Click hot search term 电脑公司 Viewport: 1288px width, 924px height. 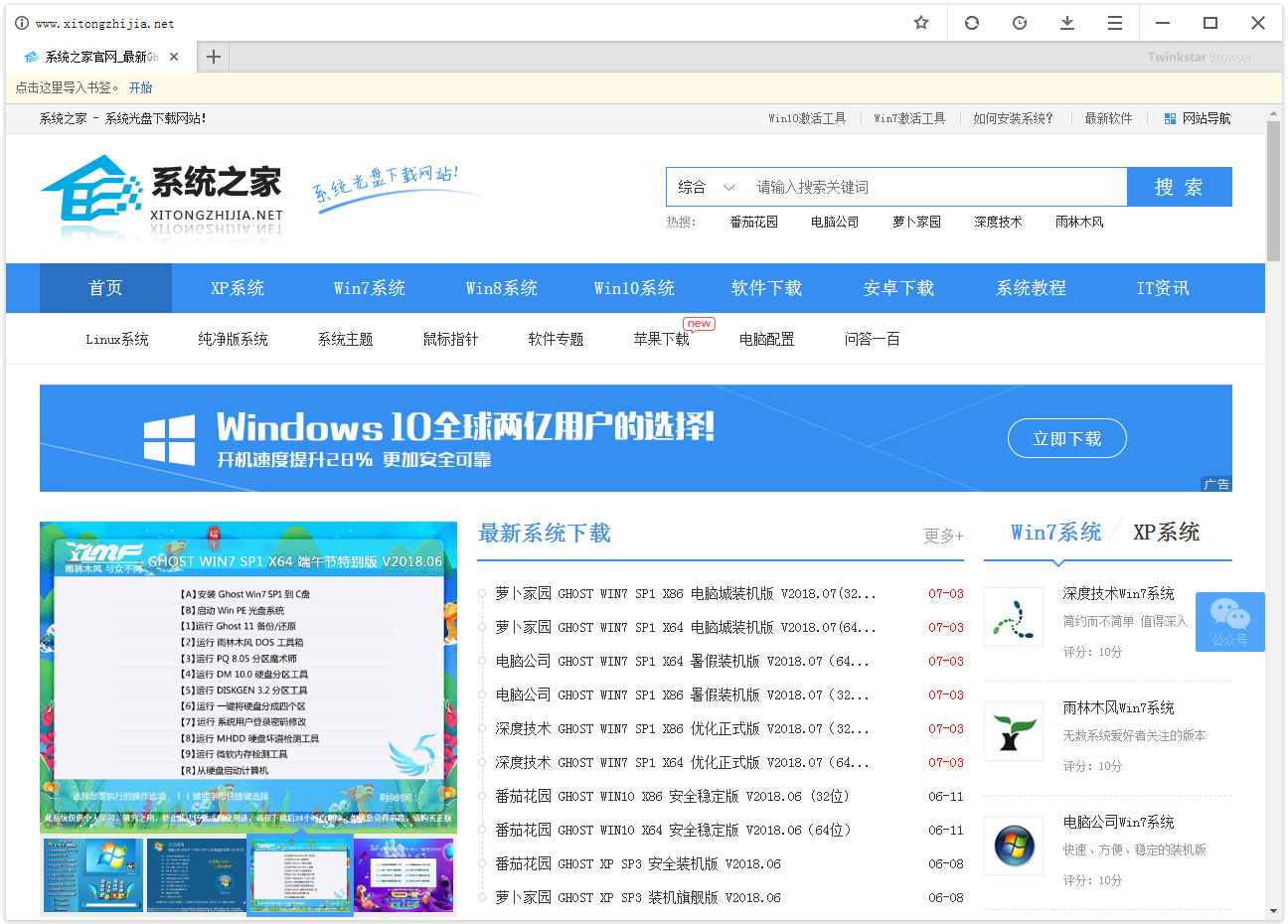tap(835, 222)
